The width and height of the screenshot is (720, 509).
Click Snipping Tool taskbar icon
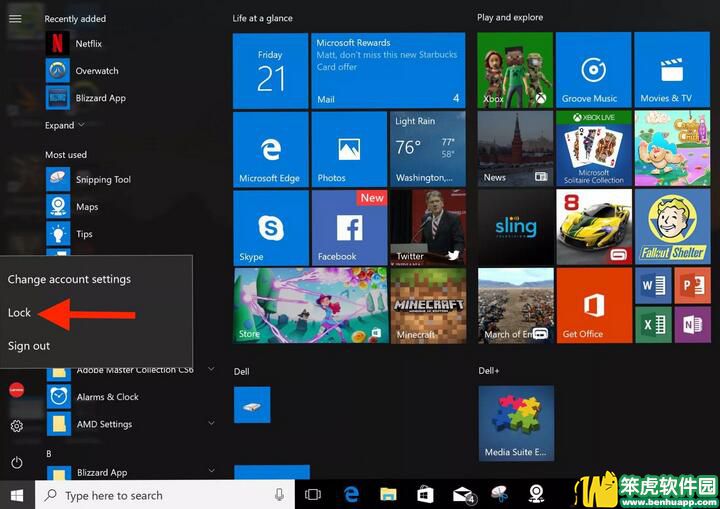tap(500, 494)
